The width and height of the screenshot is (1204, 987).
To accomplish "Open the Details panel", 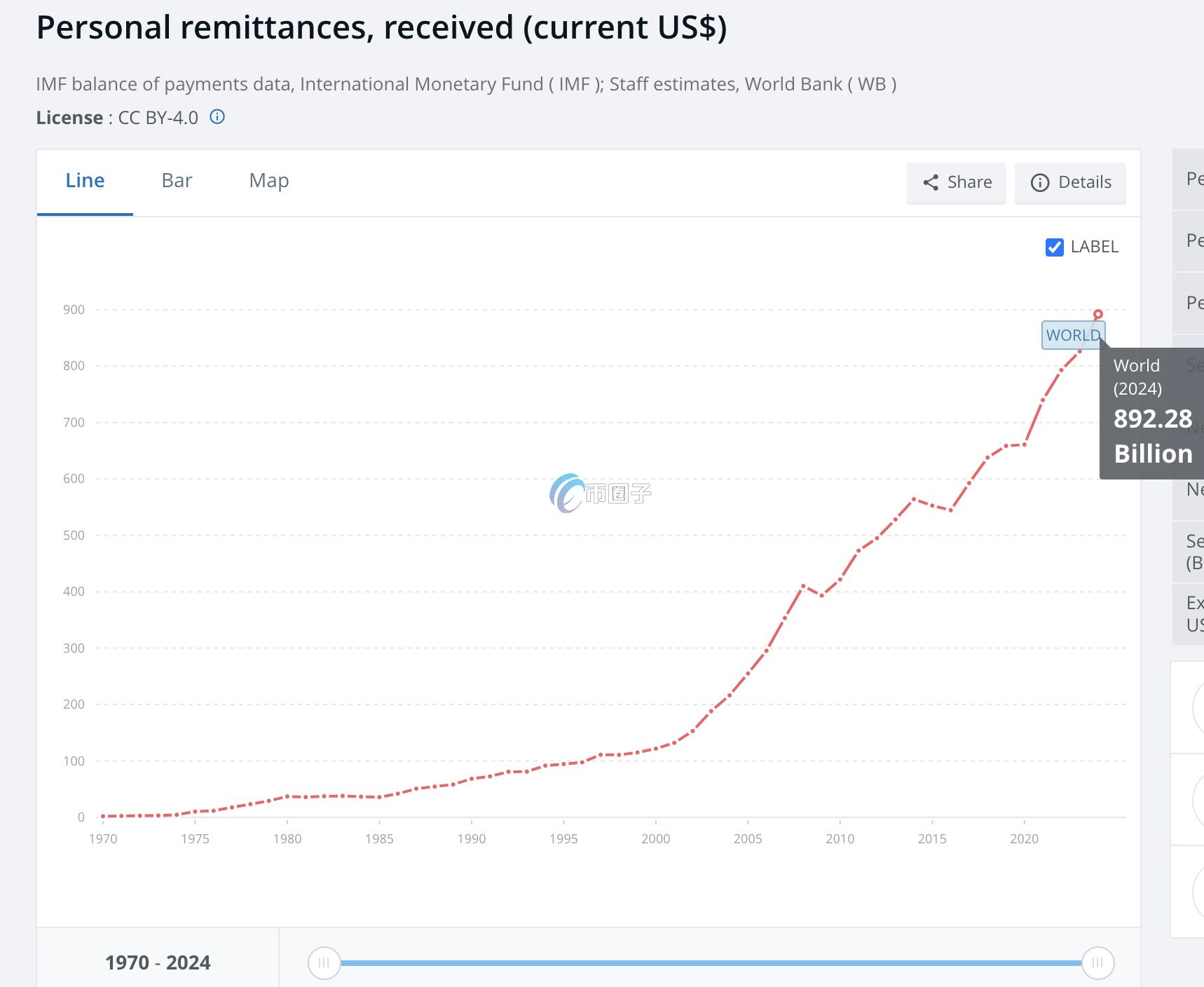I will [x=1070, y=183].
